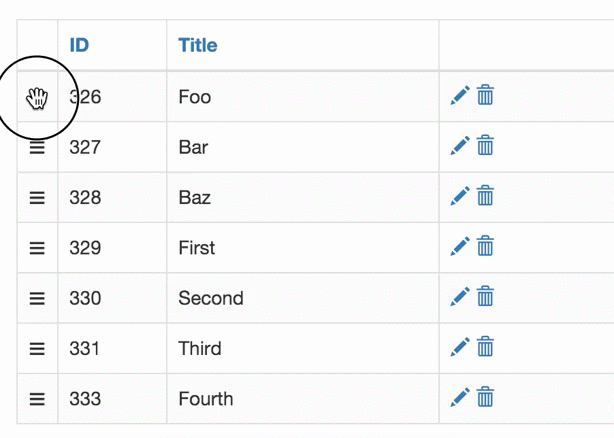The height and width of the screenshot is (438, 614).
Task: Click the Third title cell
Action: pyautogui.click(x=303, y=348)
